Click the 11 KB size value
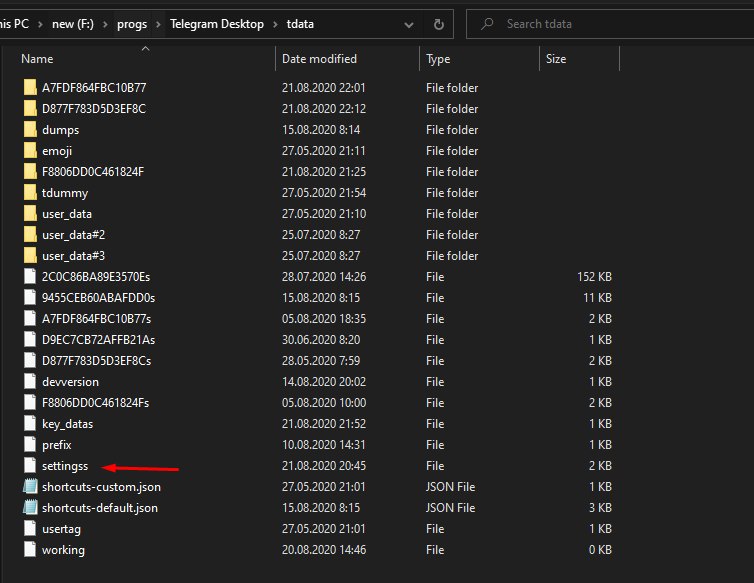754x583 pixels. [x=597, y=298]
